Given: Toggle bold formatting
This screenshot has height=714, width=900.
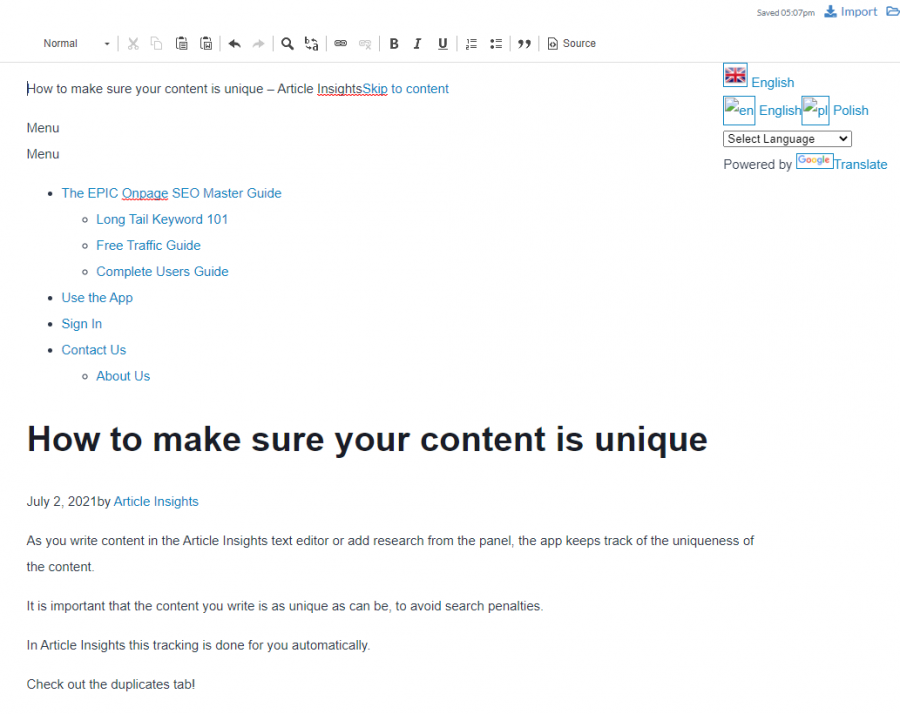Looking at the screenshot, I should coord(394,44).
